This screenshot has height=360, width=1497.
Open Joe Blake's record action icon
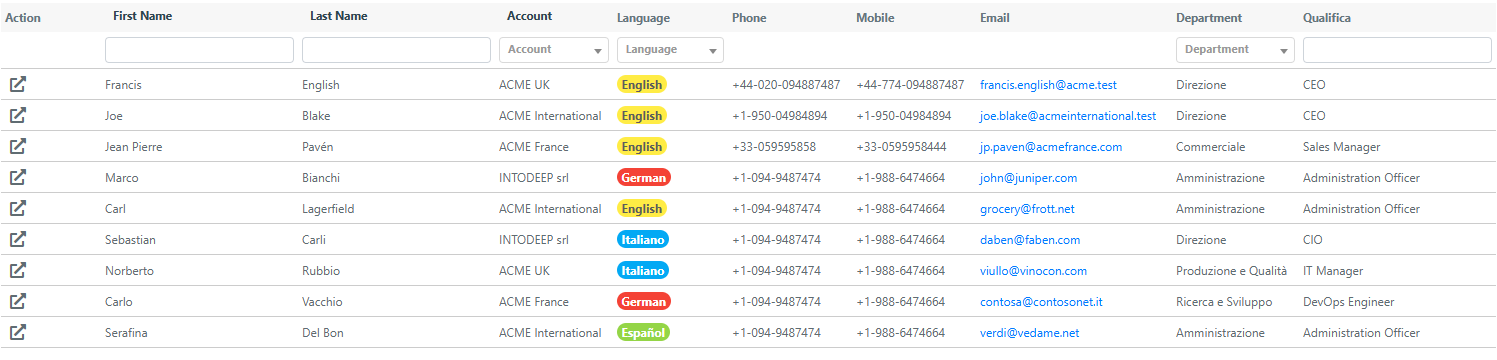click(x=18, y=116)
